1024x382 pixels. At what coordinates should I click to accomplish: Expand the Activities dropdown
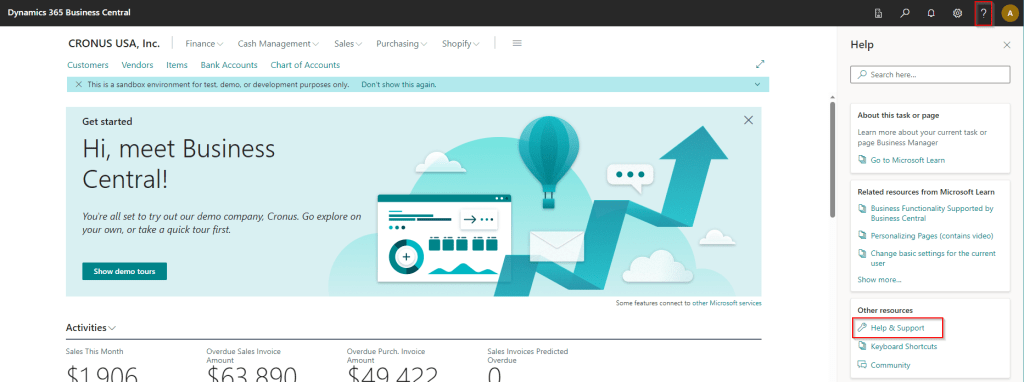[91, 328]
